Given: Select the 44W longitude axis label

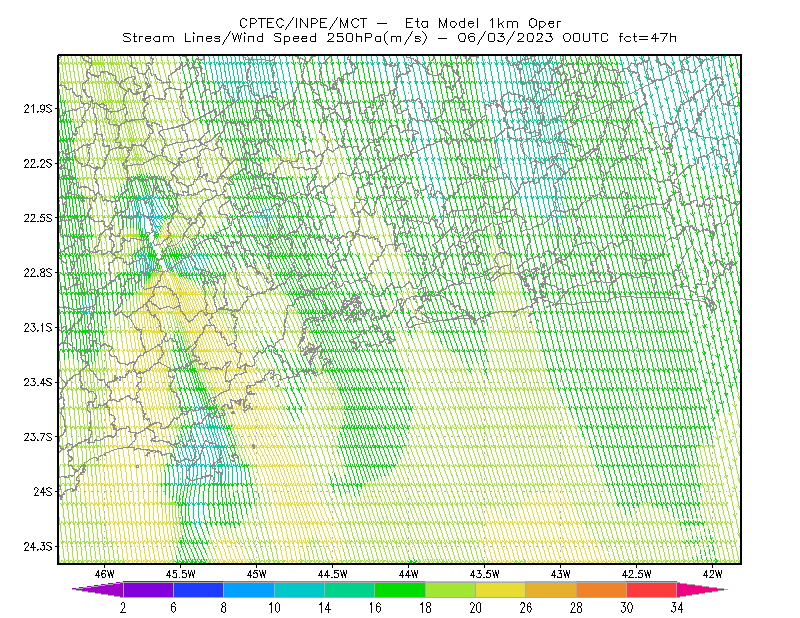Looking at the screenshot, I should point(409,574).
